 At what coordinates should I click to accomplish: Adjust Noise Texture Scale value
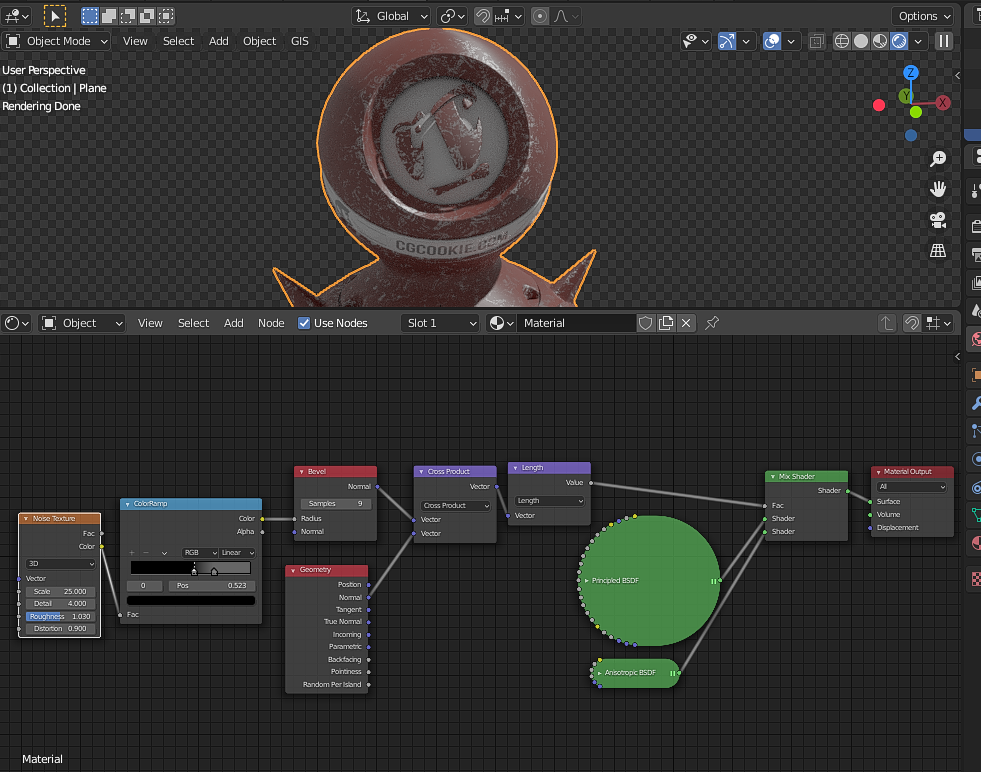(x=60, y=591)
